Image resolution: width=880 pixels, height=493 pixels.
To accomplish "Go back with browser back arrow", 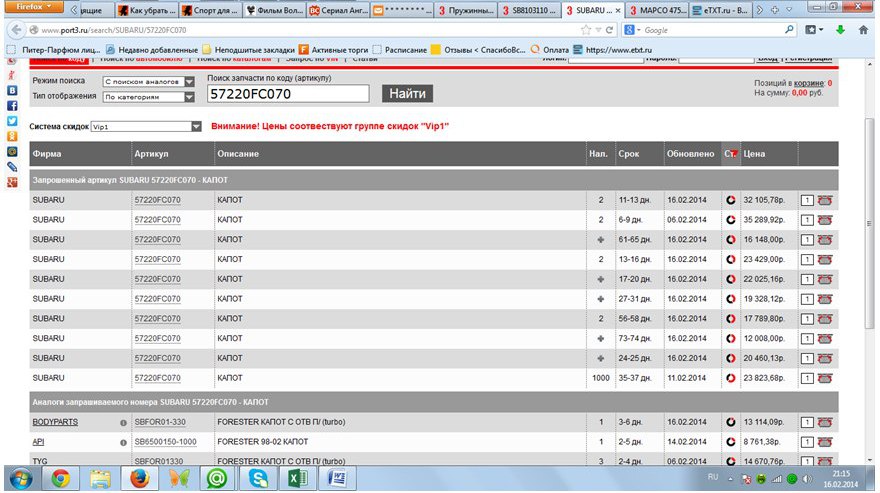I will tap(16, 30).
